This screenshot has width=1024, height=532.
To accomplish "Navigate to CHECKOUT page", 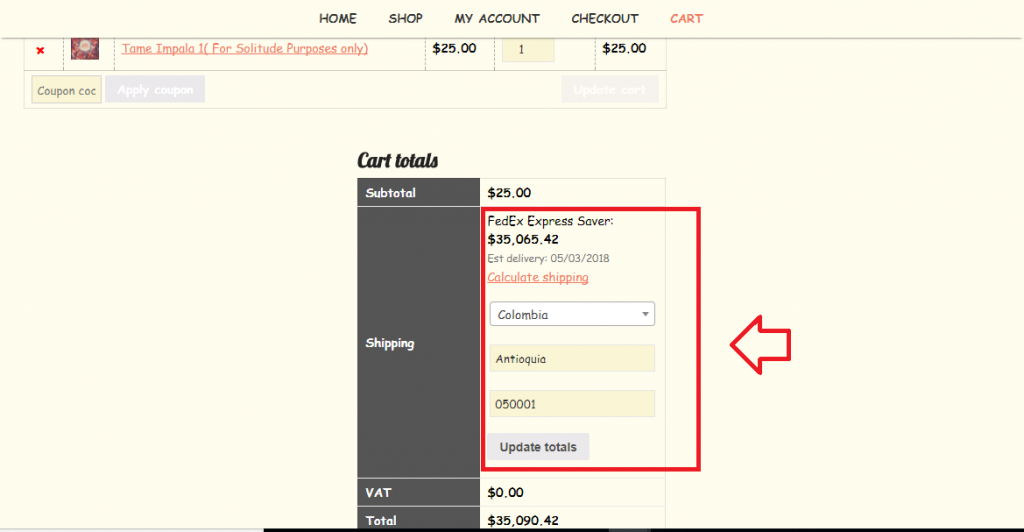I will coord(605,19).
